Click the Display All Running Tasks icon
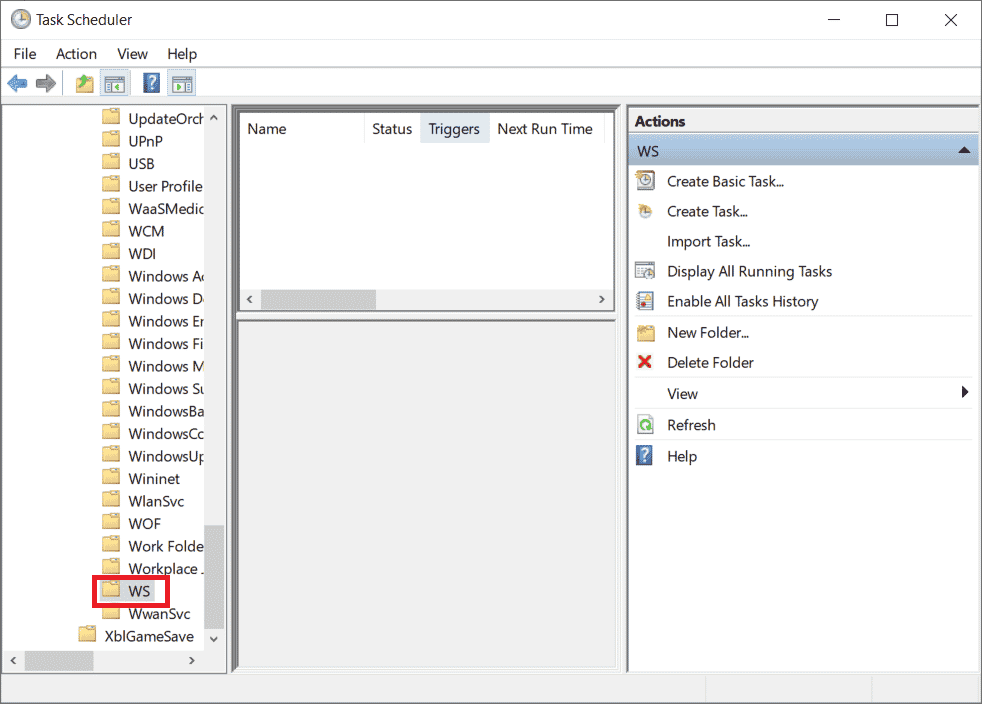This screenshot has height=704, width=982. pyautogui.click(x=645, y=271)
